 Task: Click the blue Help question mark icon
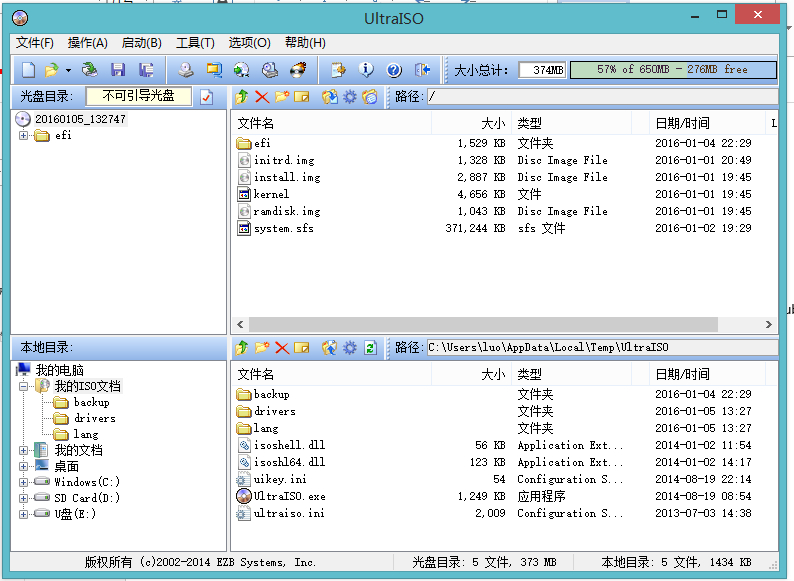[x=394, y=70]
